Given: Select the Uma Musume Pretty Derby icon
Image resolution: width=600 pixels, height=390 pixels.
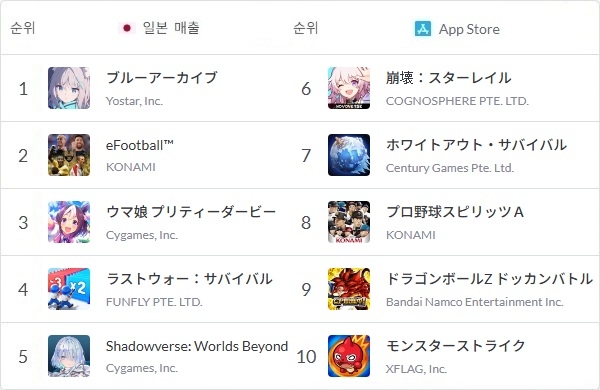Looking at the screenshot, I should click(x=69, y=222).
